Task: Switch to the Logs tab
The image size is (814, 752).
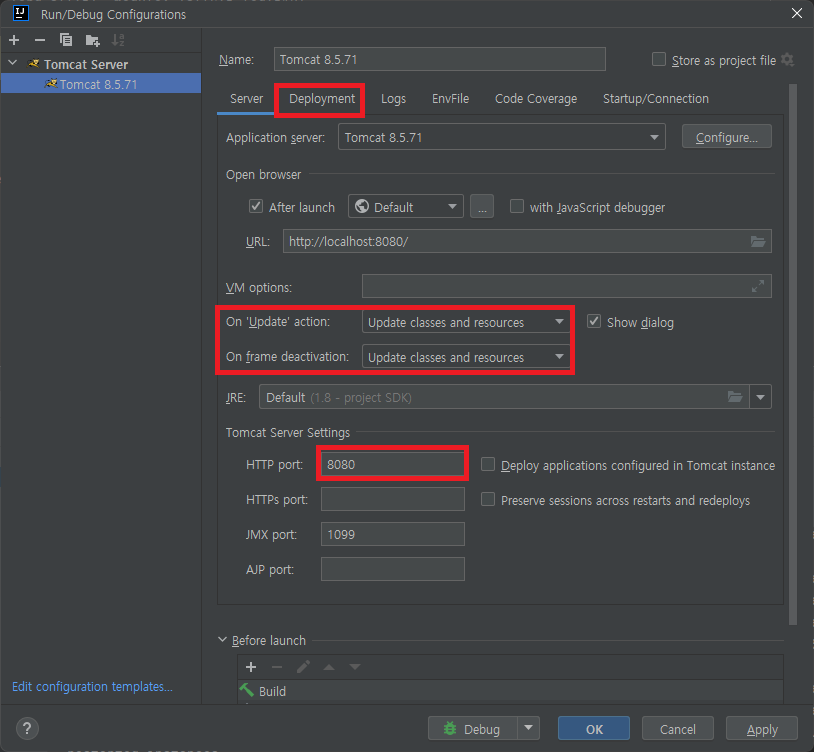Action: click(x=393, y=99)
